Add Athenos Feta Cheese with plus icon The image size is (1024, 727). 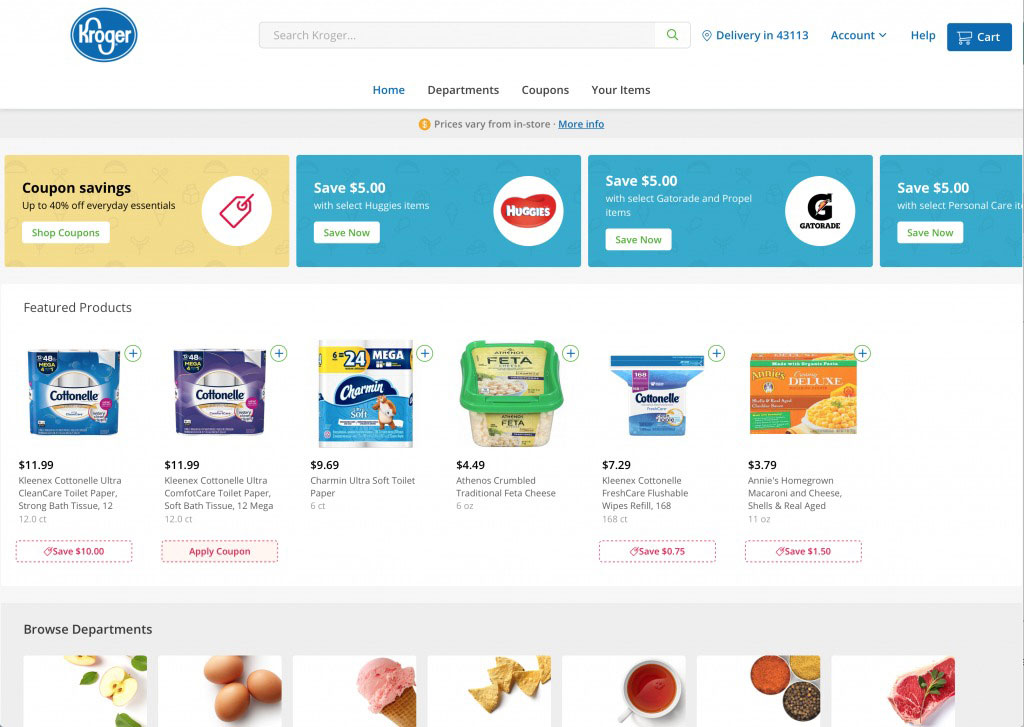click(x=571, y=353)
